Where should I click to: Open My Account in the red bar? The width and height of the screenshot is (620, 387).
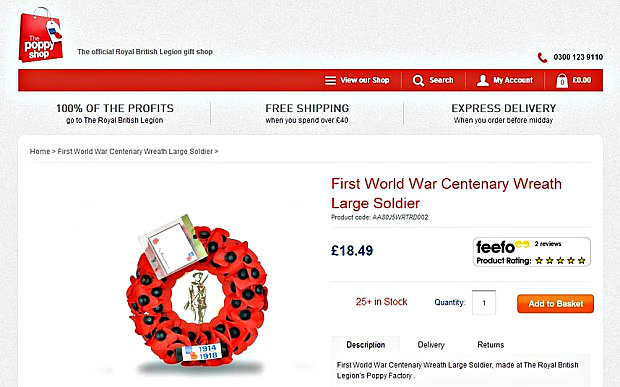click(x=513, y=80)
